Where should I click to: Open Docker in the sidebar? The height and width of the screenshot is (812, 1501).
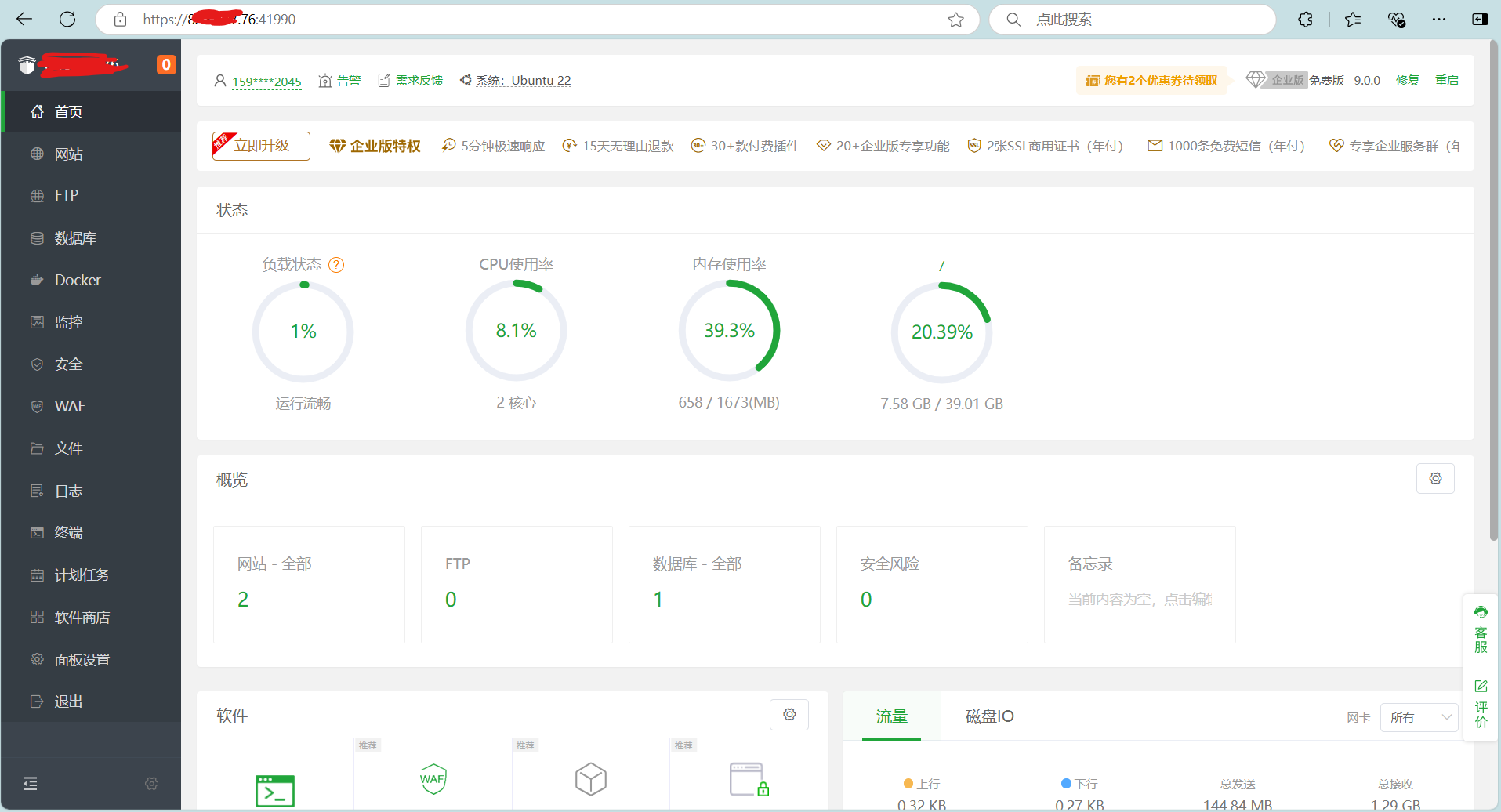click(x=78, y=280)
